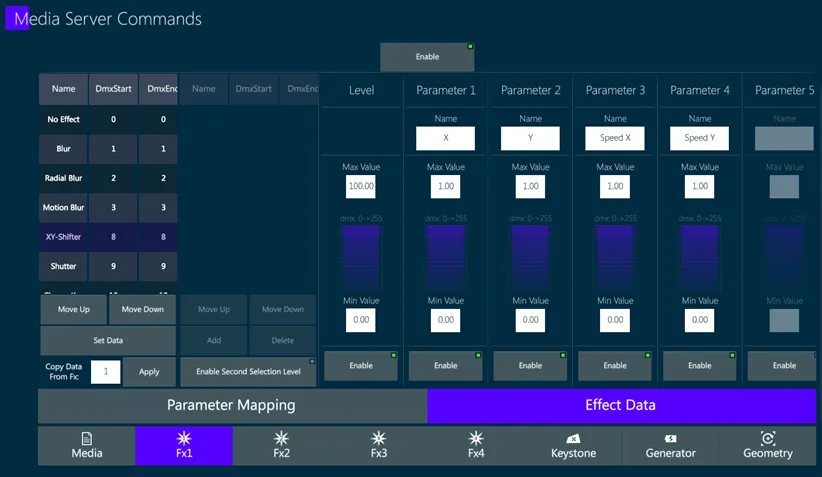Screen dimensions: 822x477
Task: Select the Shutter effect row
Action: [x=108, y=266]
